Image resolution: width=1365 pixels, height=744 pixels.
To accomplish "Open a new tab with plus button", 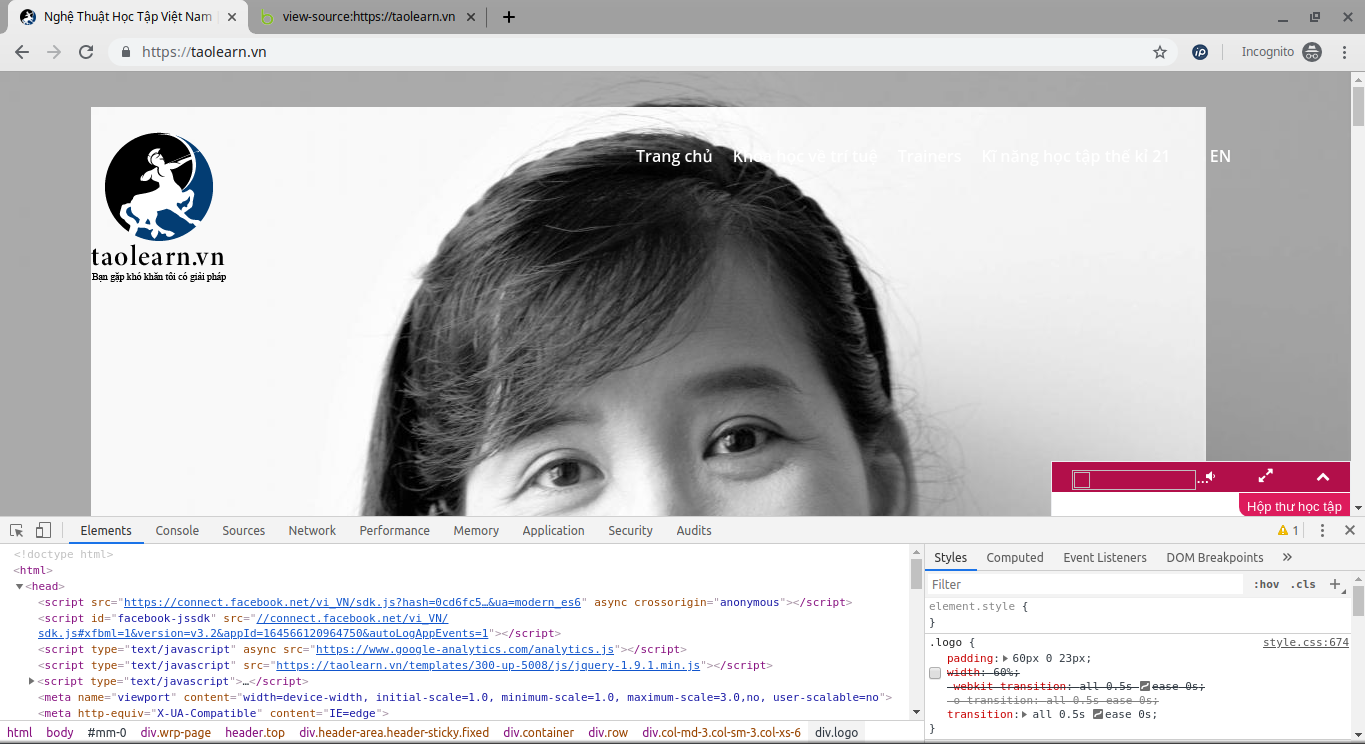I will 509,17.
